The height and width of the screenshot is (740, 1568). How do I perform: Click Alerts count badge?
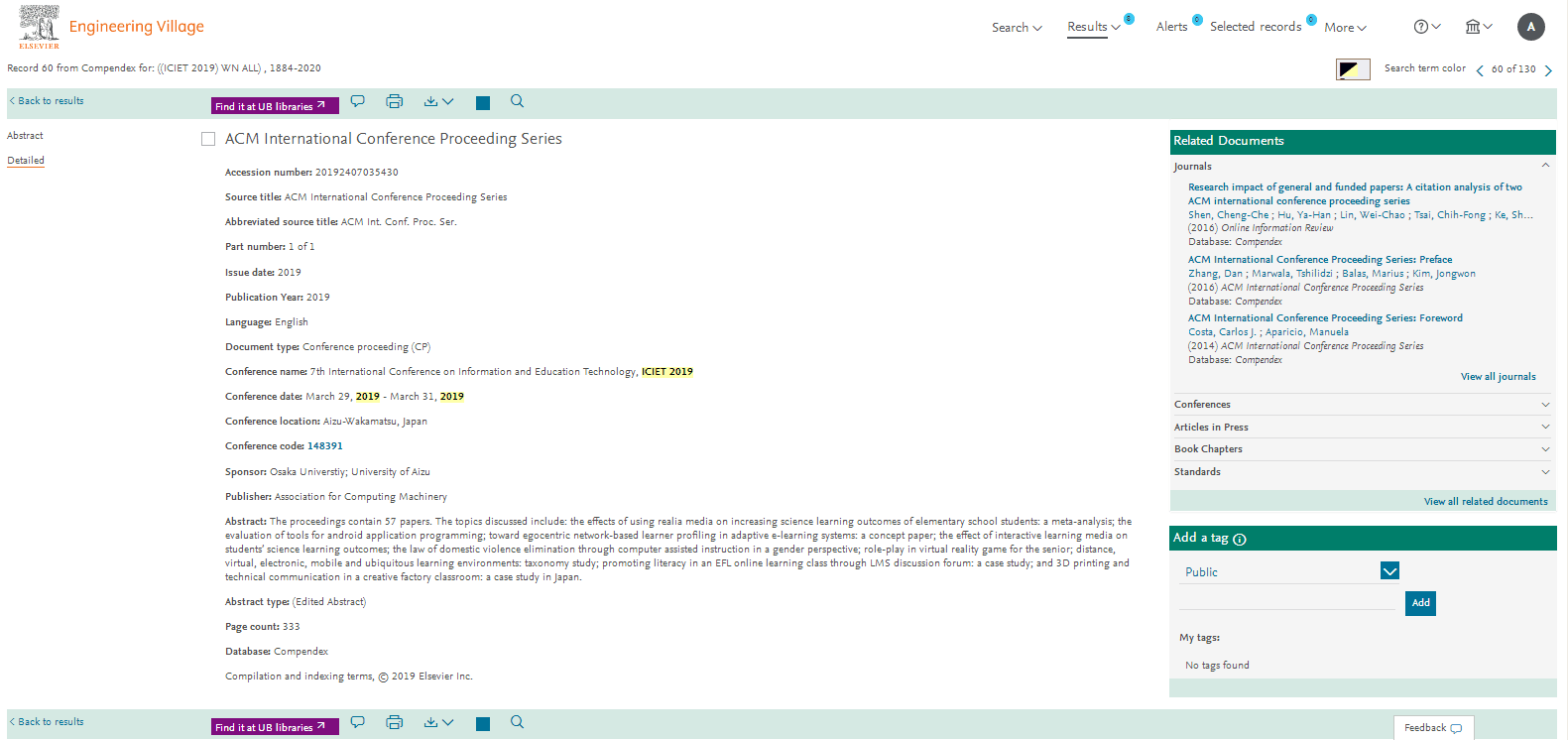coord(1197,20)
